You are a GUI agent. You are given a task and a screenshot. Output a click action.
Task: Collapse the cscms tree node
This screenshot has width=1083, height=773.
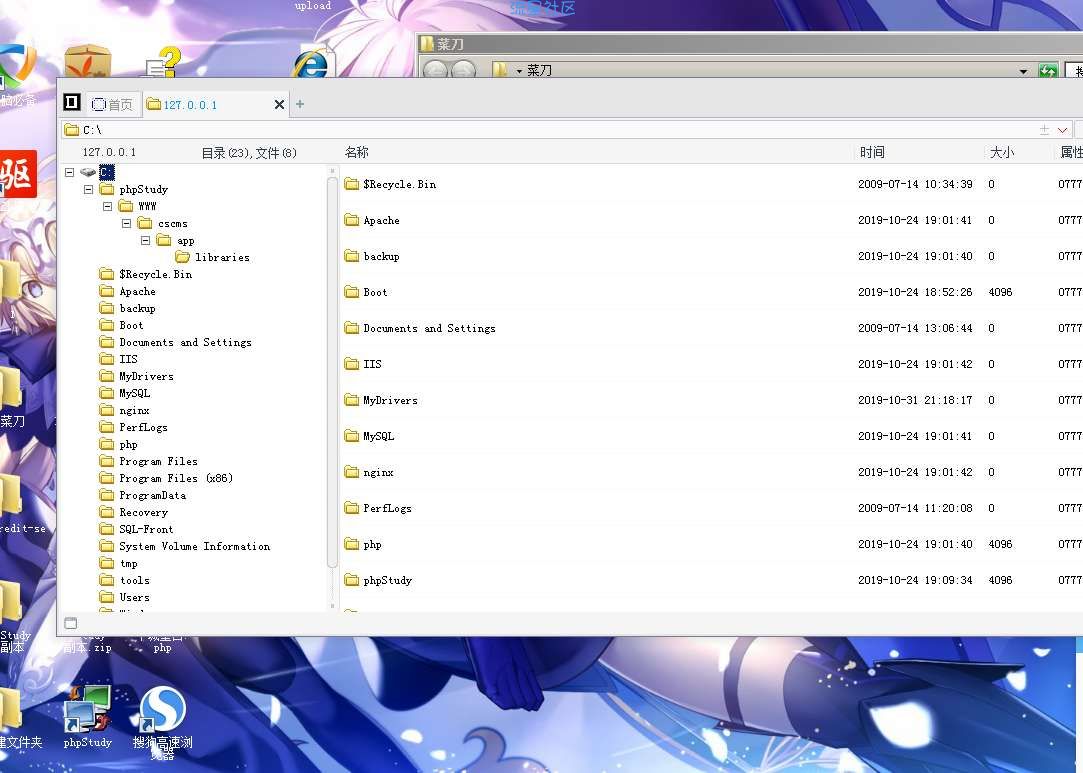[x=126, y=223]
